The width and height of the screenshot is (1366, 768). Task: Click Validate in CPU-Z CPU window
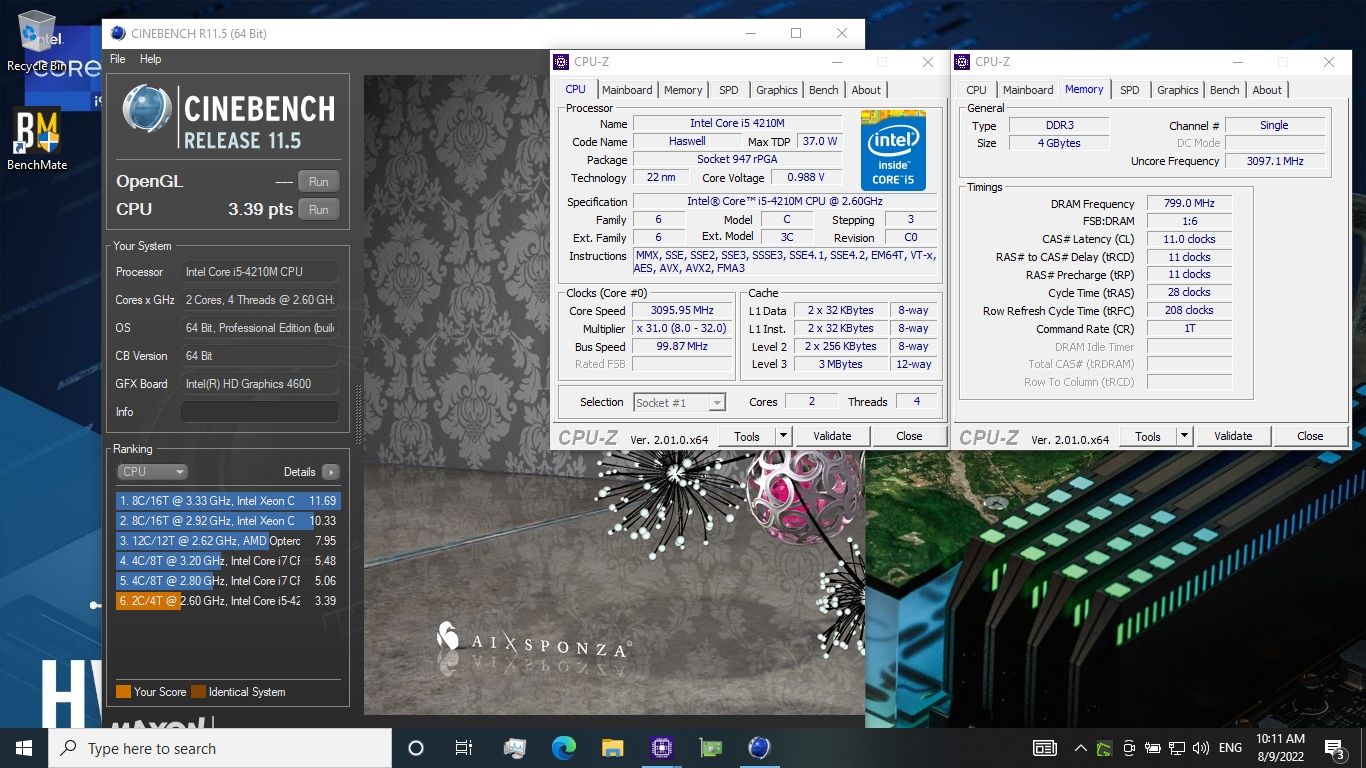pos(832,436)
